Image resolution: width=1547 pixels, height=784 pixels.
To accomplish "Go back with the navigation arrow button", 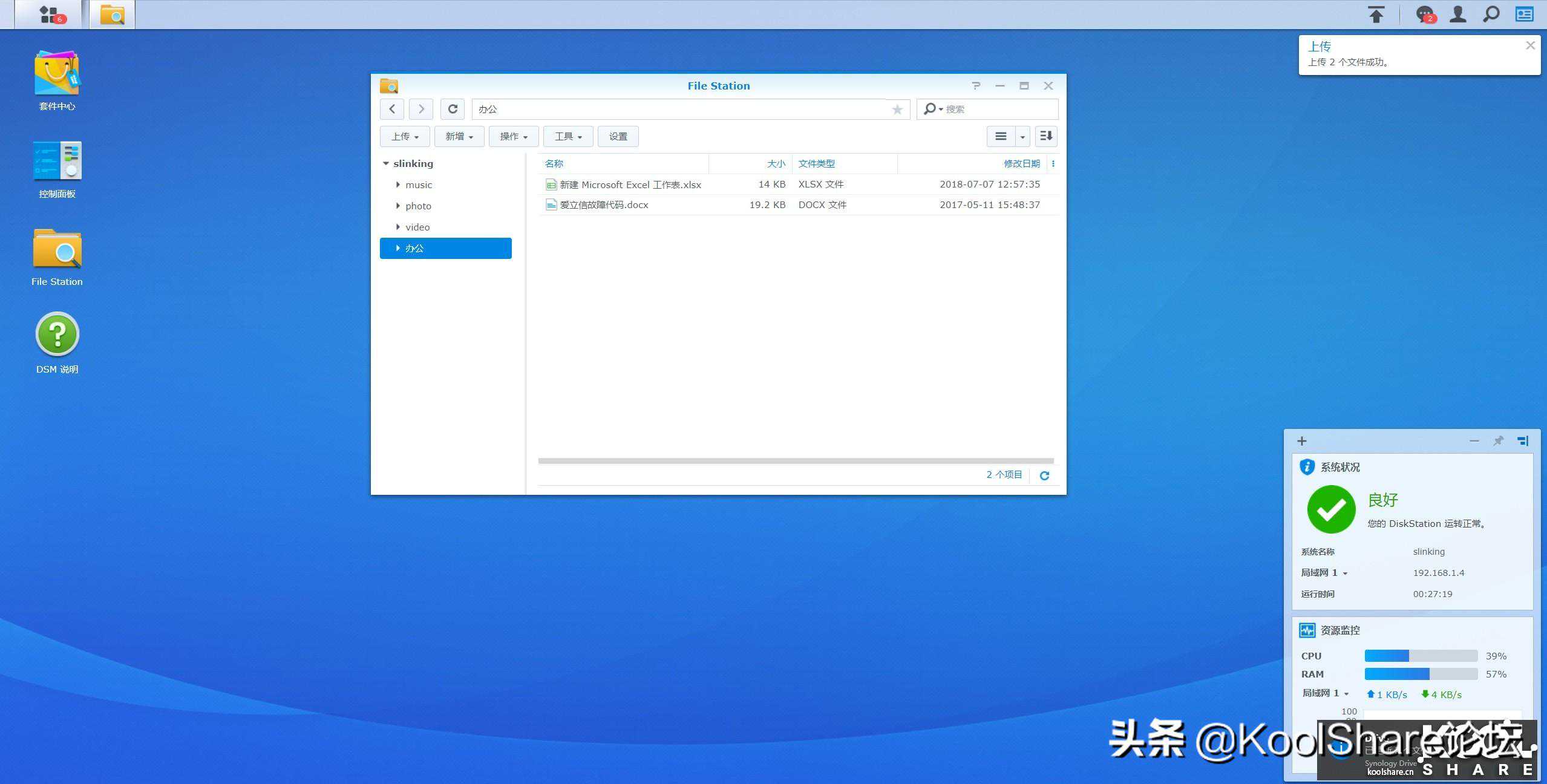I will pyautogui.click(x=392, y=109).
